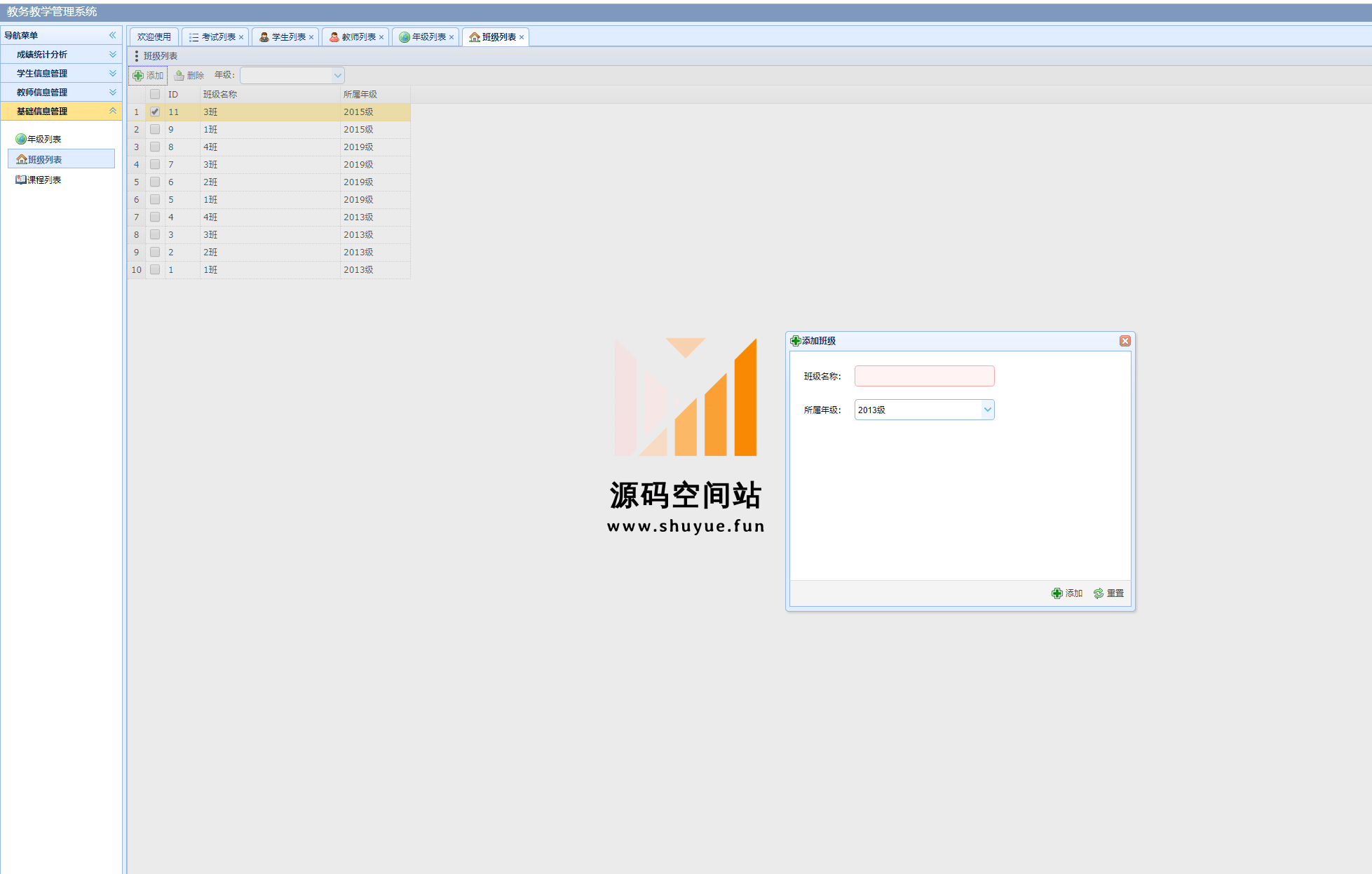Uncheck the checkbox for row ID 11
The height and width of the screenshot is (874, 1372).
click(155, 112)
